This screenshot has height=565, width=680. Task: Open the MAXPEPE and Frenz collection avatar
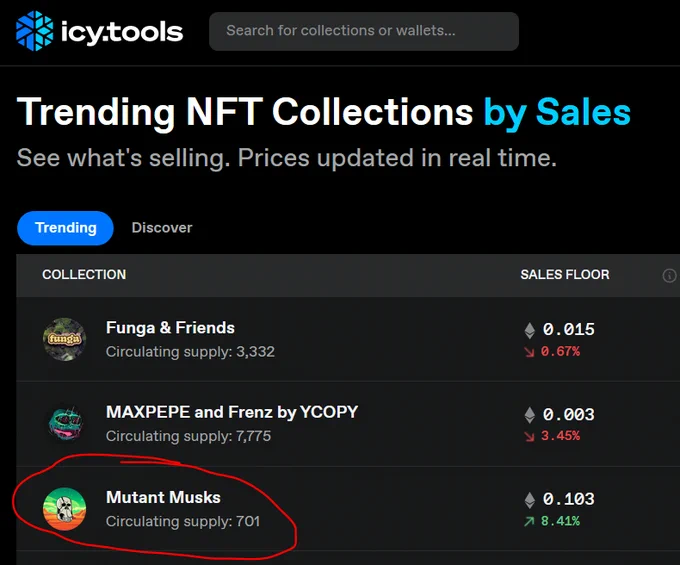pyautogui.click(x=64, y=424)
